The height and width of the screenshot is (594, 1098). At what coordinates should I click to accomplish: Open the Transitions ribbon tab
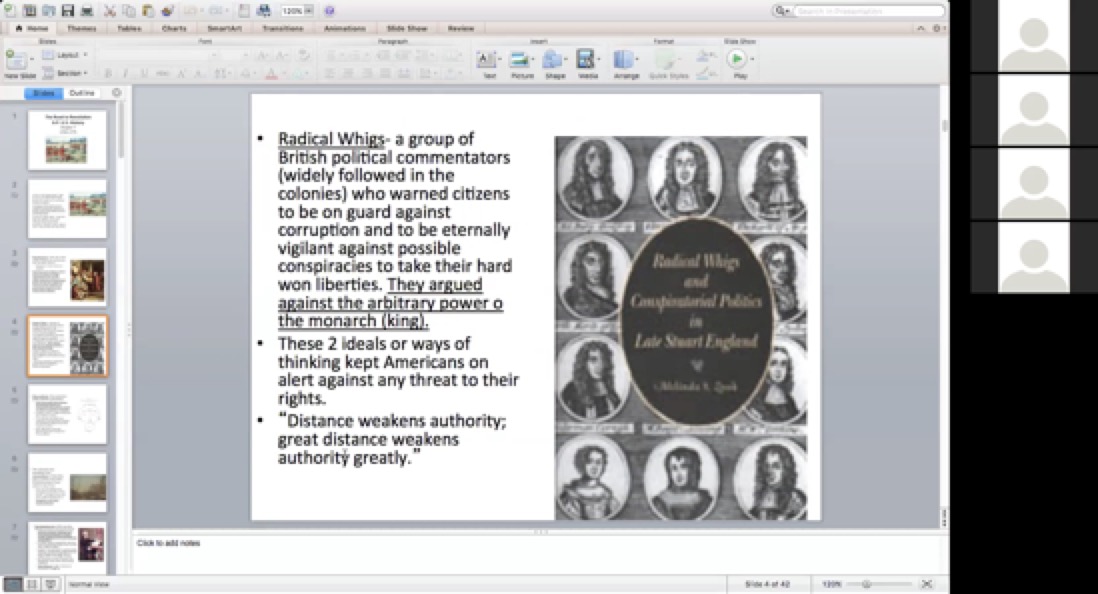[x=283, y=28]
